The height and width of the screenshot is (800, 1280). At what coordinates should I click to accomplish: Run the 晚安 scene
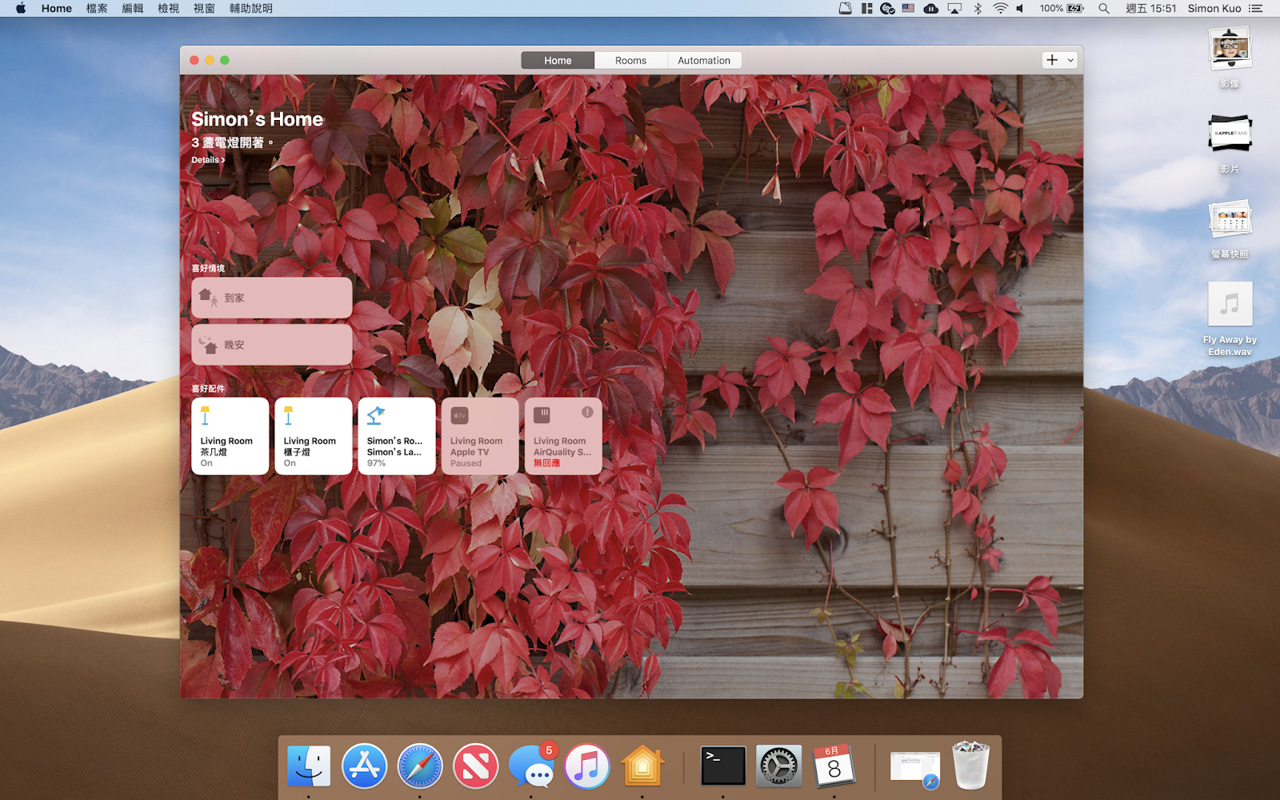(x=271, y=344)
